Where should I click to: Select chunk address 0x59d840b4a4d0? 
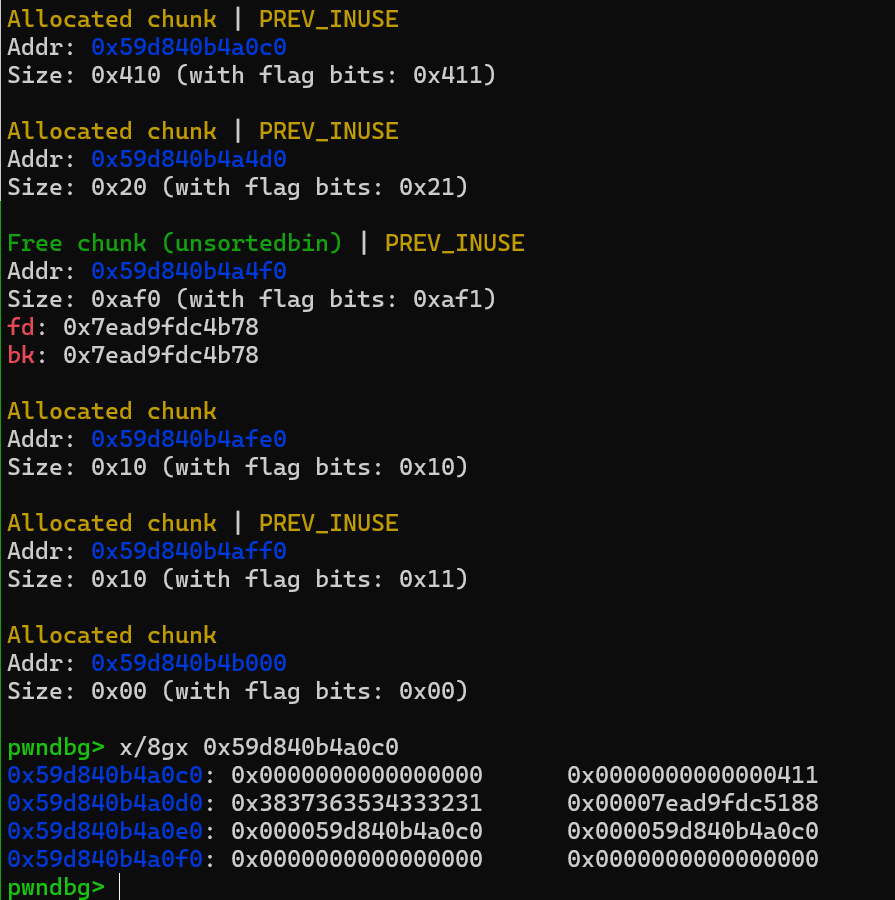[188, 159]
